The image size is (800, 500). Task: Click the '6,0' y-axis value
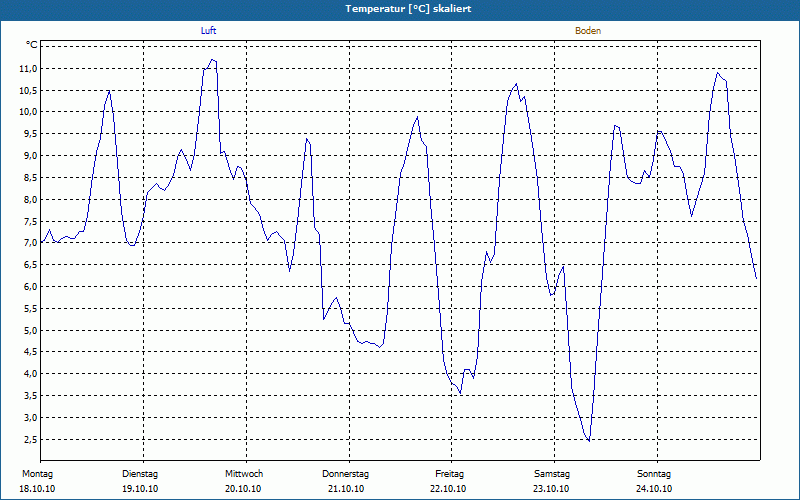click(x=30, y=286)
